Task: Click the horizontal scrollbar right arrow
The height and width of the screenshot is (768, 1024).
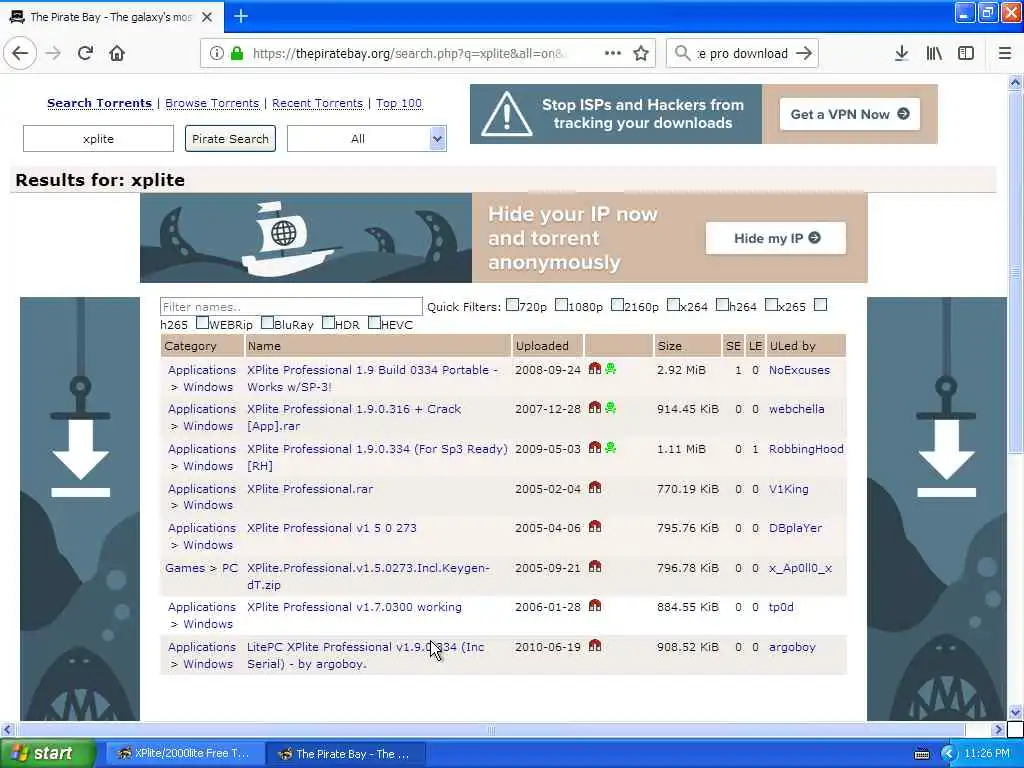Action: coord(997,729)
